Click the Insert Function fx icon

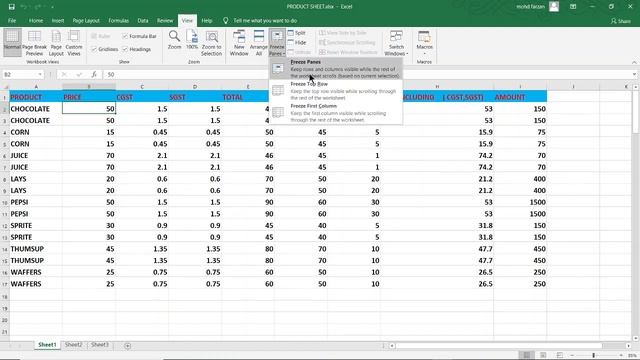(x=94, y=75)
